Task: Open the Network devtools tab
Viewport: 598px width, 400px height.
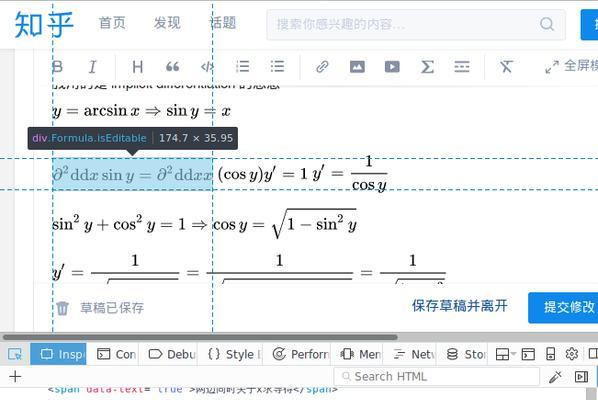Action: click(413, 354)
